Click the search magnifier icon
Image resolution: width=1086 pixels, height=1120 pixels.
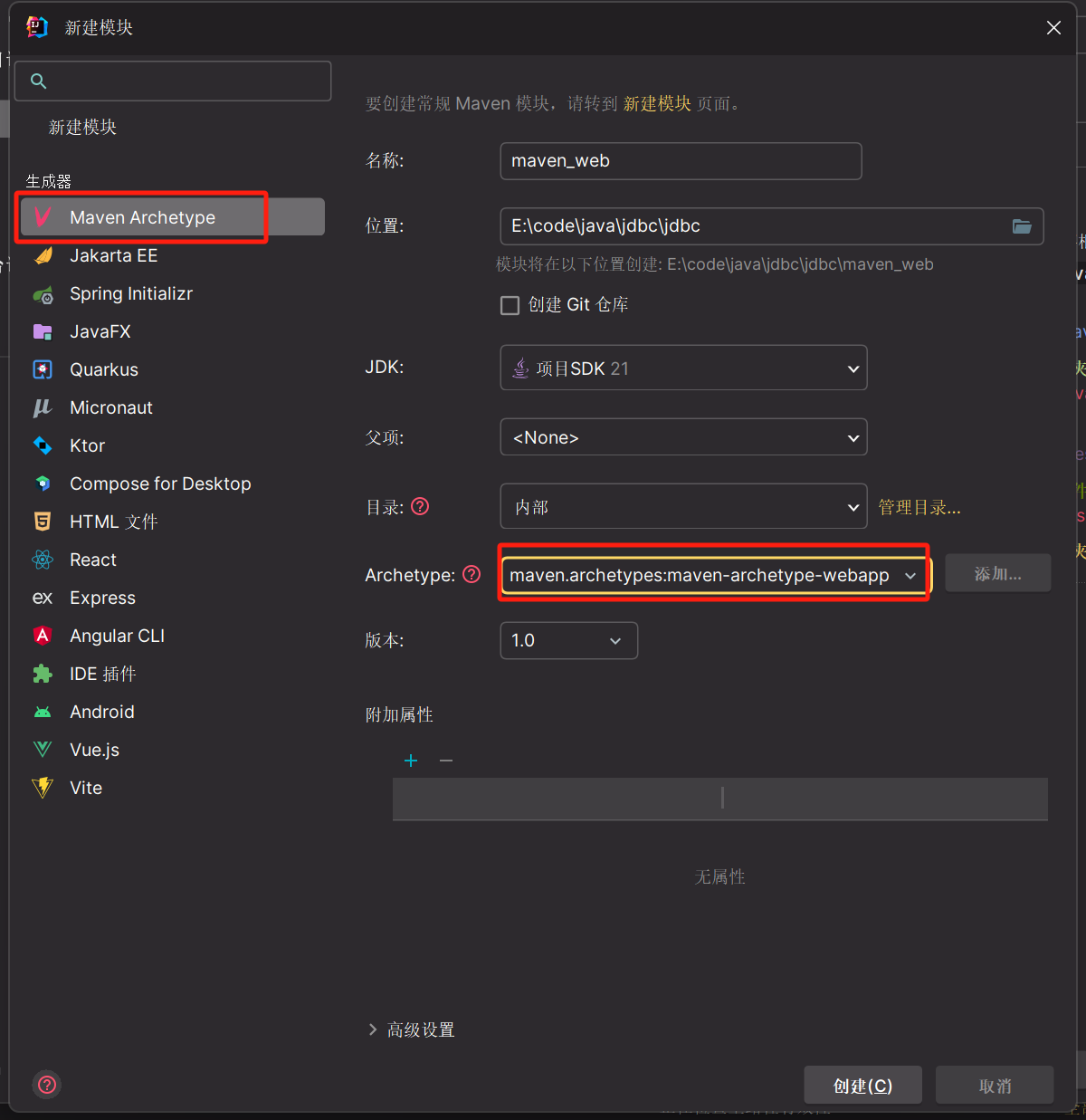[x=39, y=81]
